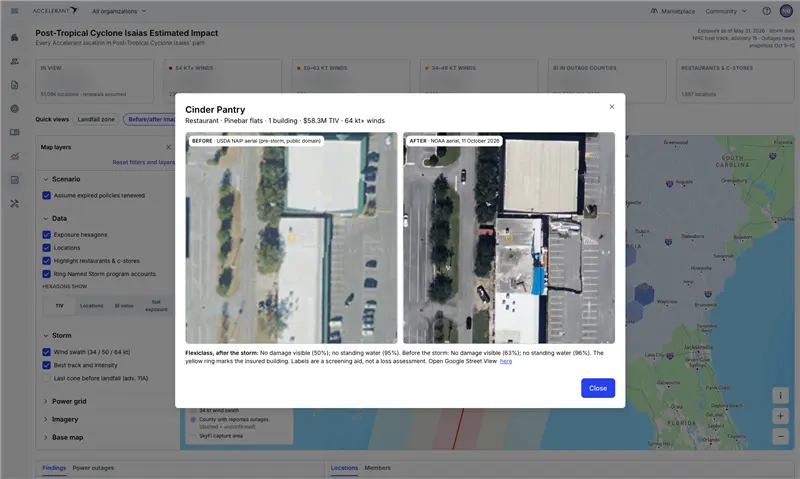This screenshot has width=800, height=479.
Task: Select the Landfall zone quick view
Action: (96, 119)
